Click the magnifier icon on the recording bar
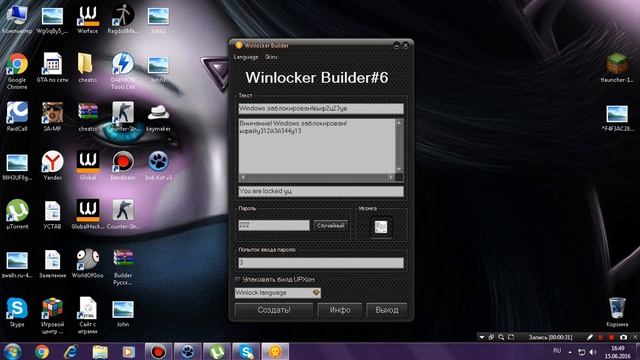Screen dimensions: 640x360 point(501,337)
